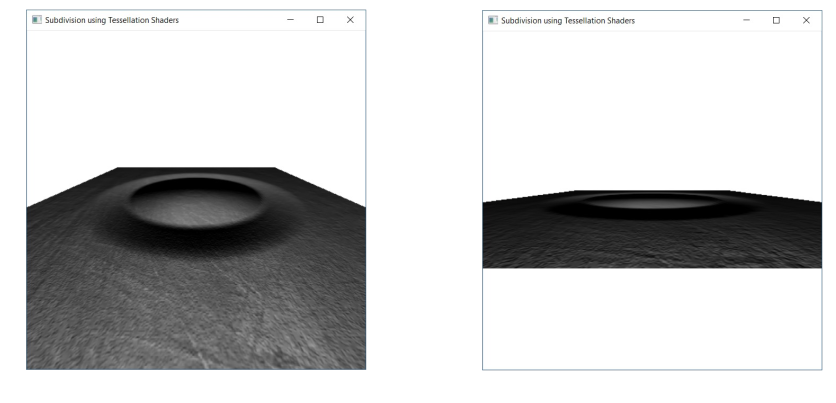This screenshot has width=836, height=403.
Task: Maximize the left tessellation window
Action: tap(320, 20)
